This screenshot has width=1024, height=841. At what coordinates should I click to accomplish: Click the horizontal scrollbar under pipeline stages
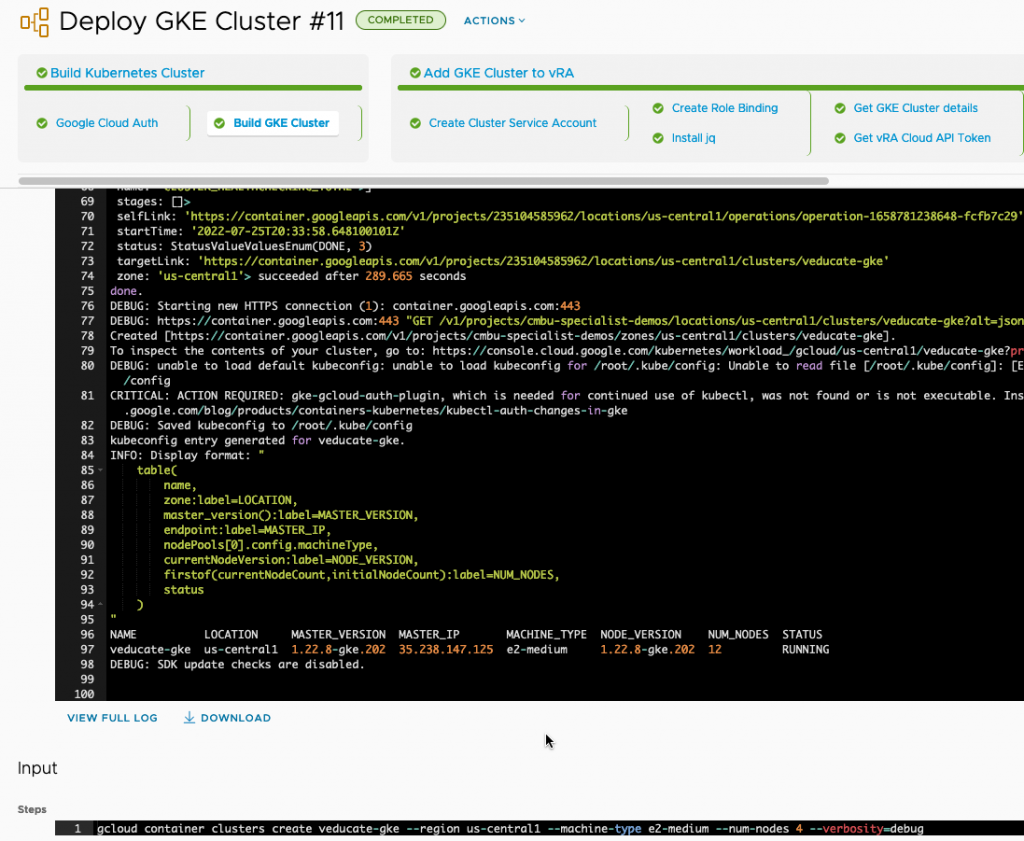click(x=423, y=181)
